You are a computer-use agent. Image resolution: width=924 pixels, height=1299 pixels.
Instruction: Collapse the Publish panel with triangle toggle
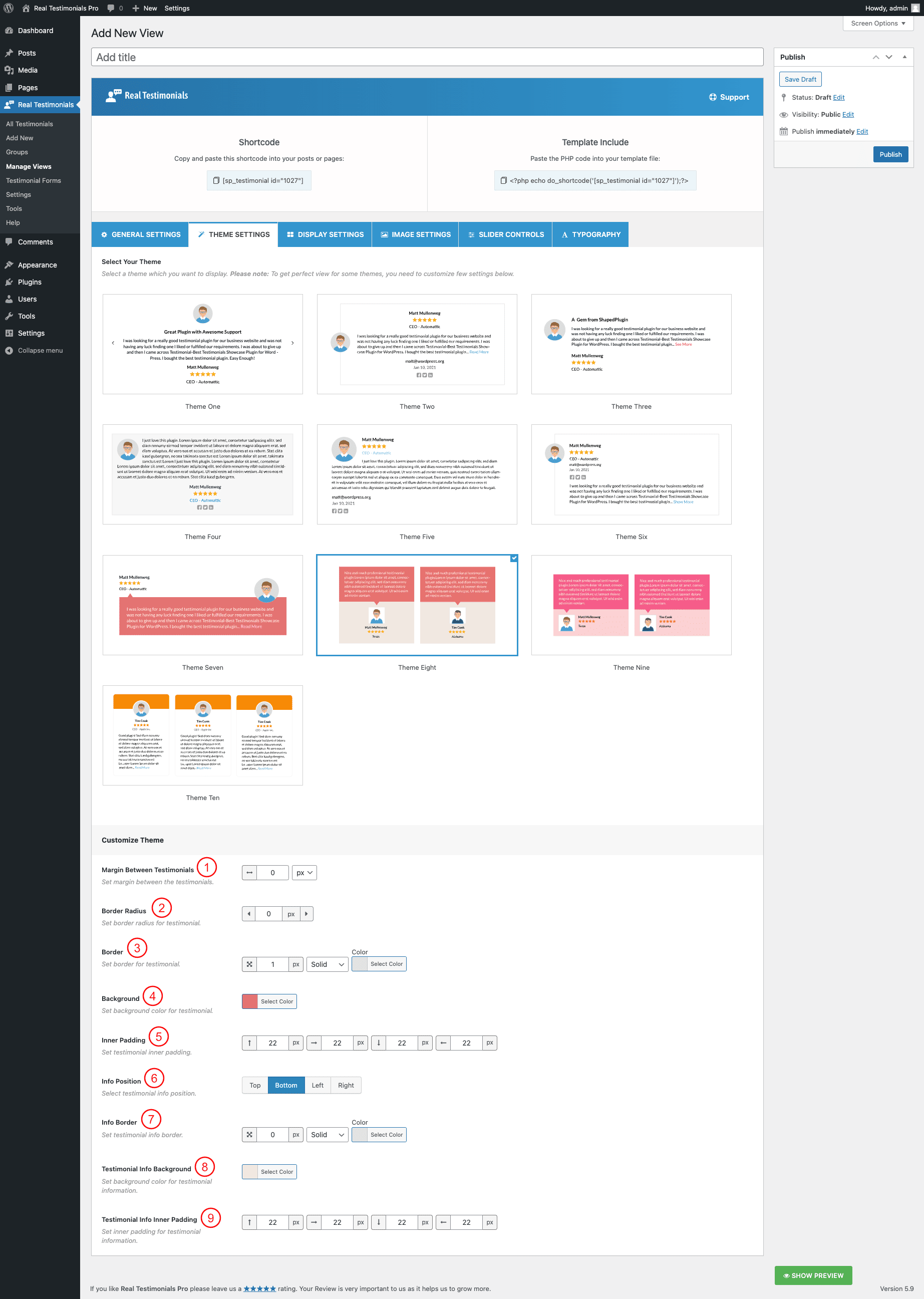[x=904, y=57]
